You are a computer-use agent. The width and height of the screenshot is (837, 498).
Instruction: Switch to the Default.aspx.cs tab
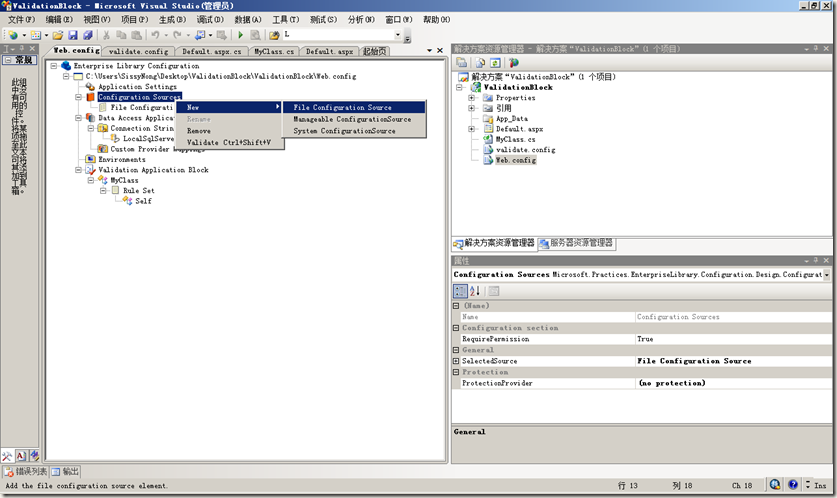coord(211,51)
